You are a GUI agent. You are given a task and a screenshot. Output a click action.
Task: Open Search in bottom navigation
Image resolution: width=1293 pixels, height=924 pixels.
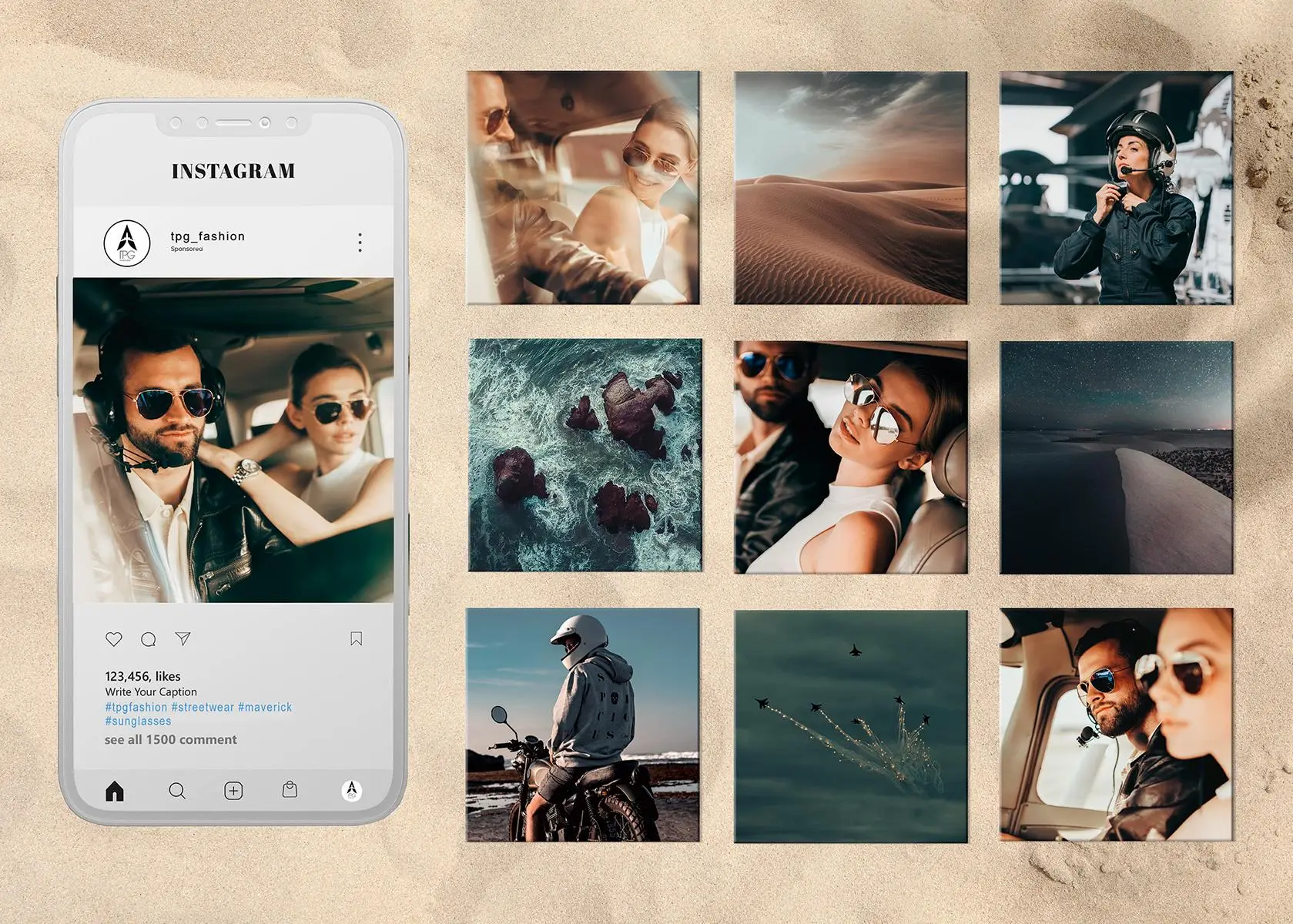coord(177,791)
